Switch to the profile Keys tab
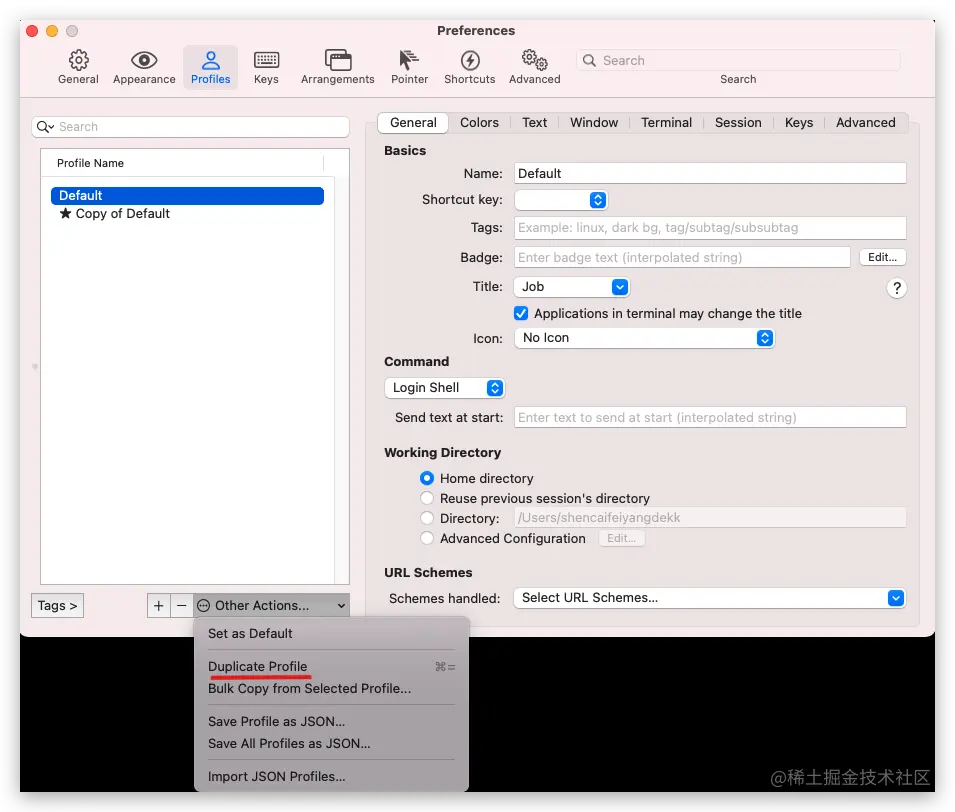The height and width of the screenshot is (812, 955). pyautogui.click(x=798, y=122)
